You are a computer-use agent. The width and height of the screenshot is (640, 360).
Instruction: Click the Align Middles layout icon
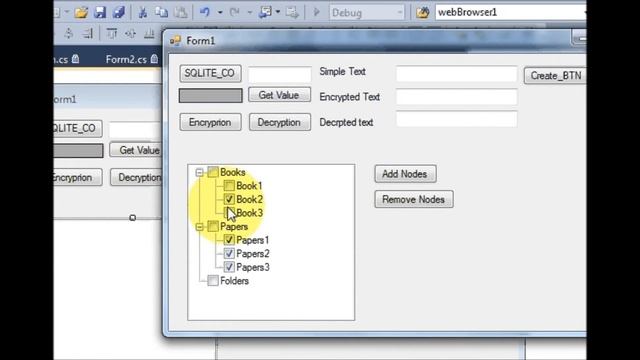[130, 33]
